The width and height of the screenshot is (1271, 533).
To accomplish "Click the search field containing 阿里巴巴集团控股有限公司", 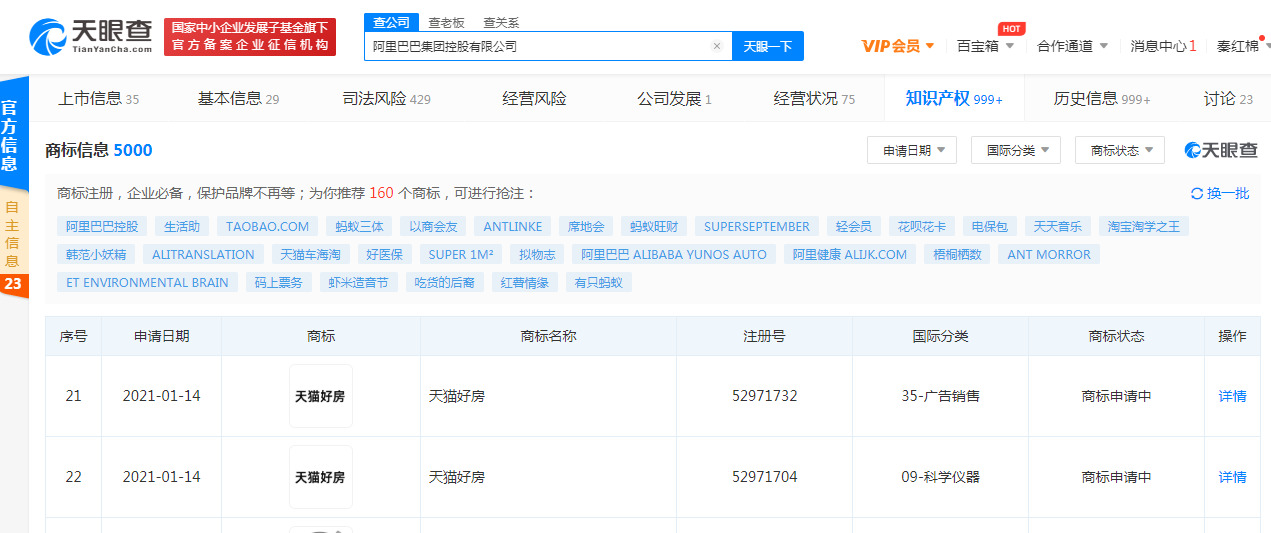I will coord(548,46).
